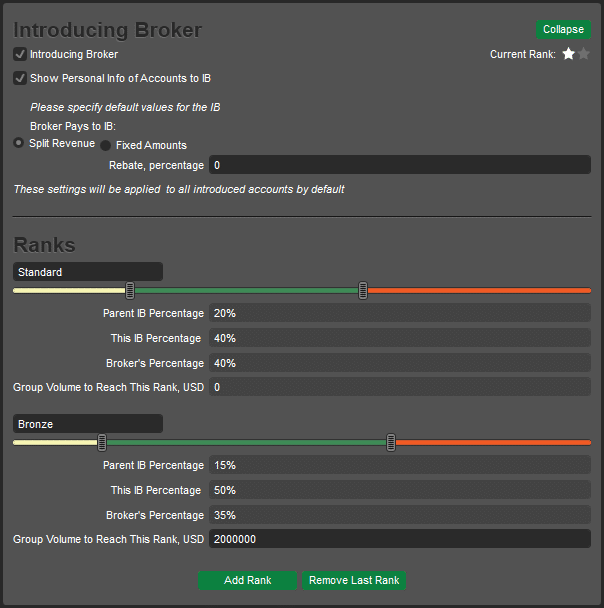Image resolution: width=604 pixels, height=608 pixels.
Task: Click Standard rank Parent IB Percentage field
Action: pos(400,313)
